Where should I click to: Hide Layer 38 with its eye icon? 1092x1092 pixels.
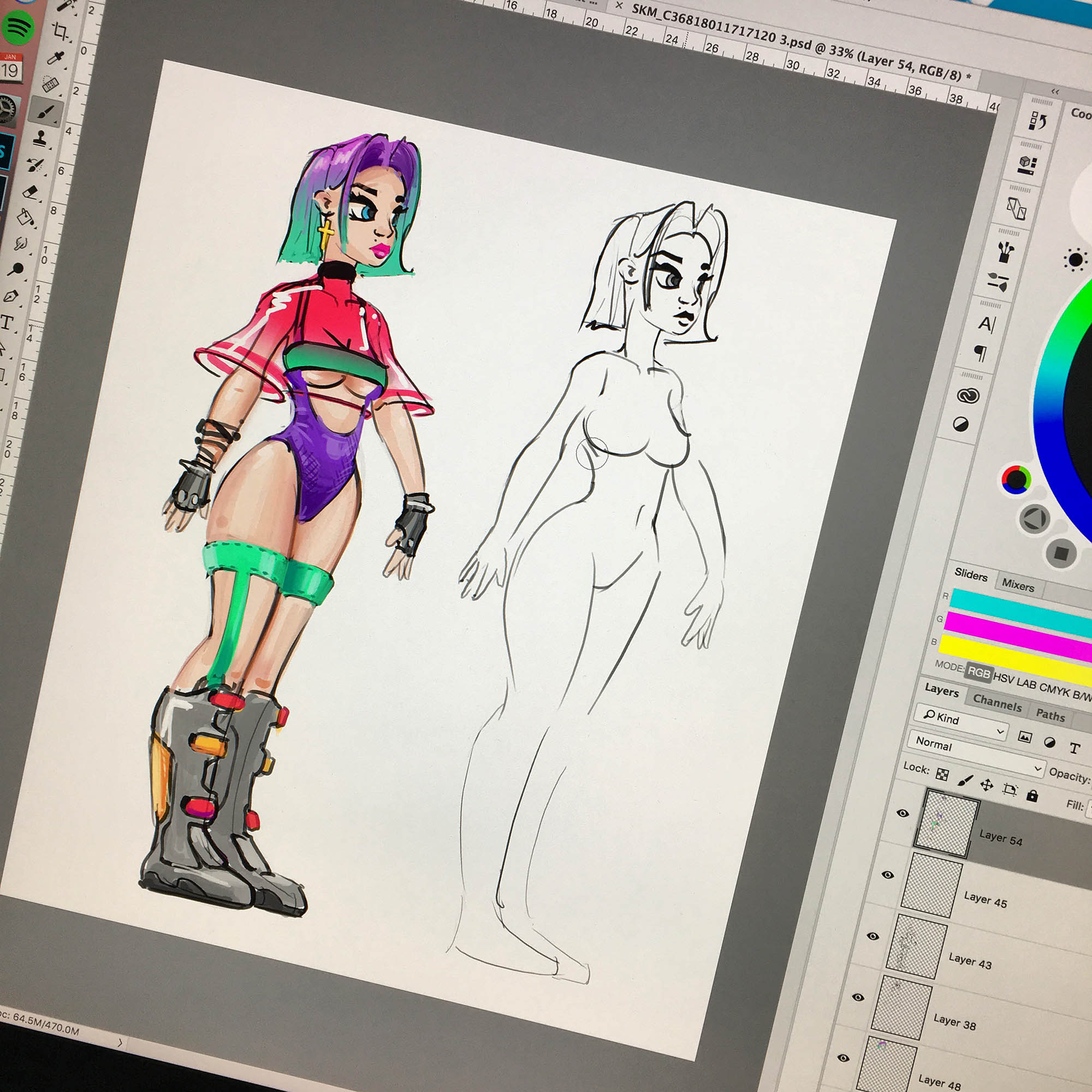(x=858, y=997)
